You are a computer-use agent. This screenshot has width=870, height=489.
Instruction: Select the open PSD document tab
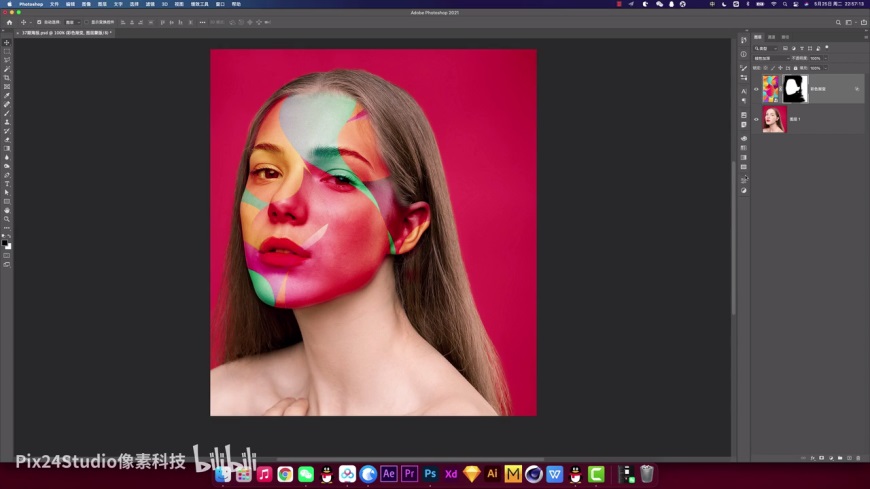click(65, 33)
